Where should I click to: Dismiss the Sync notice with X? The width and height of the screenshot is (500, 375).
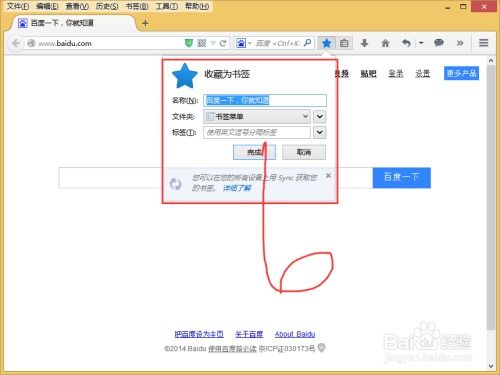[328, 175]
